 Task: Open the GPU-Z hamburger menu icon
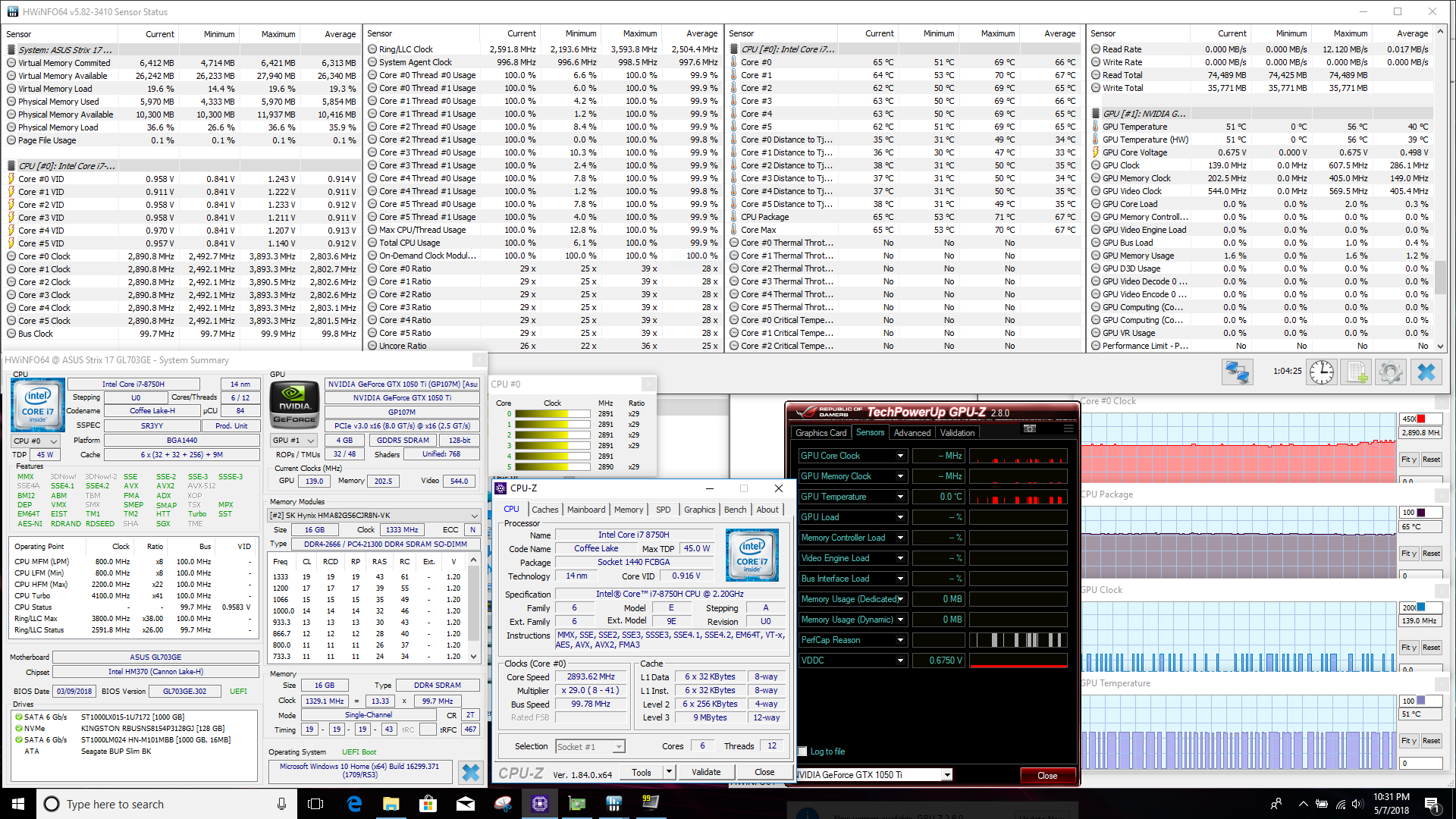[1068, 428]
